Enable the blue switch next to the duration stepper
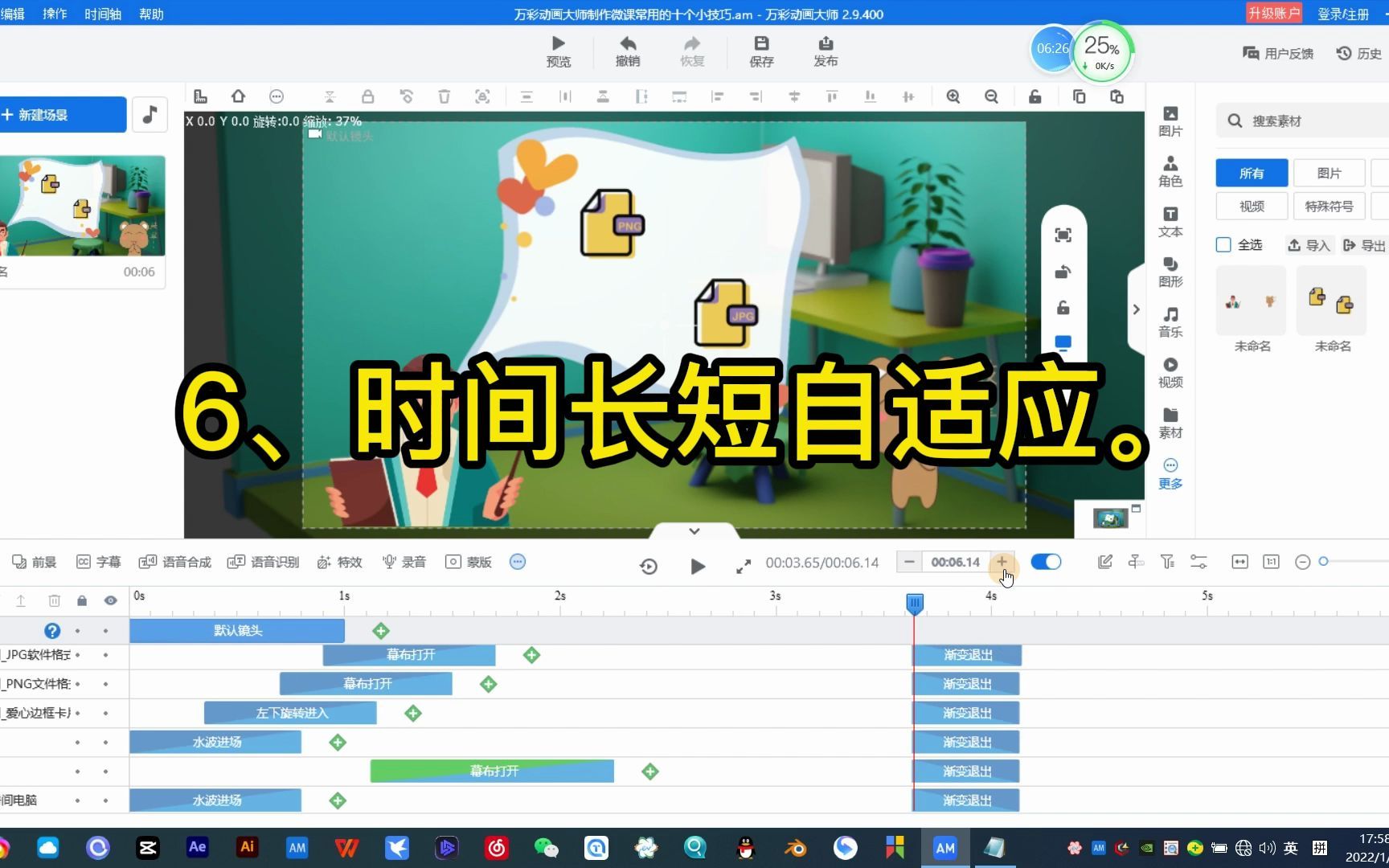Screen dimensions: 1389x868 pyautogui.click(x=1045, y=562)
